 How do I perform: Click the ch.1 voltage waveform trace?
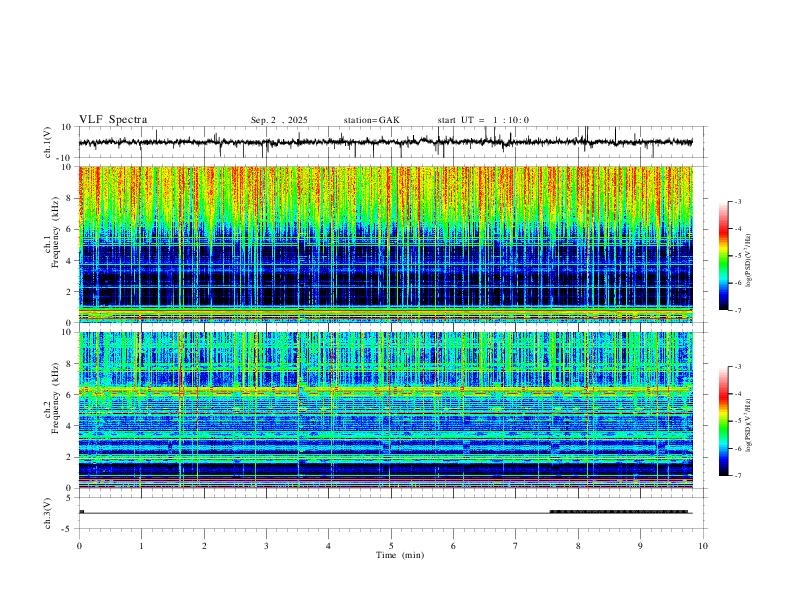(x=386, y=142)
